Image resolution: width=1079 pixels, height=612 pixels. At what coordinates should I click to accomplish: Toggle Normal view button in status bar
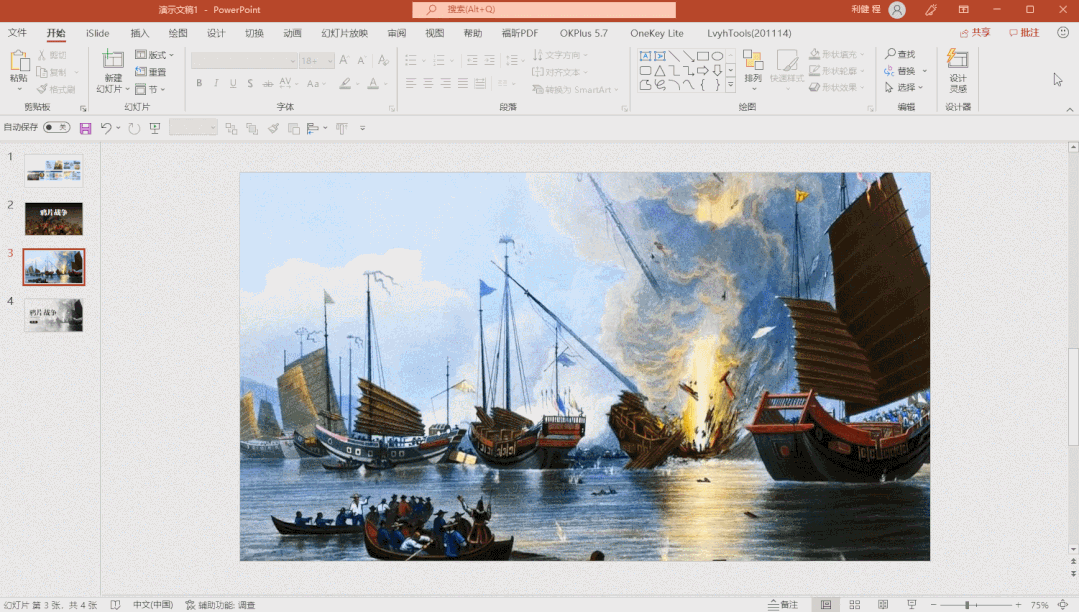[x=826, y=604]
